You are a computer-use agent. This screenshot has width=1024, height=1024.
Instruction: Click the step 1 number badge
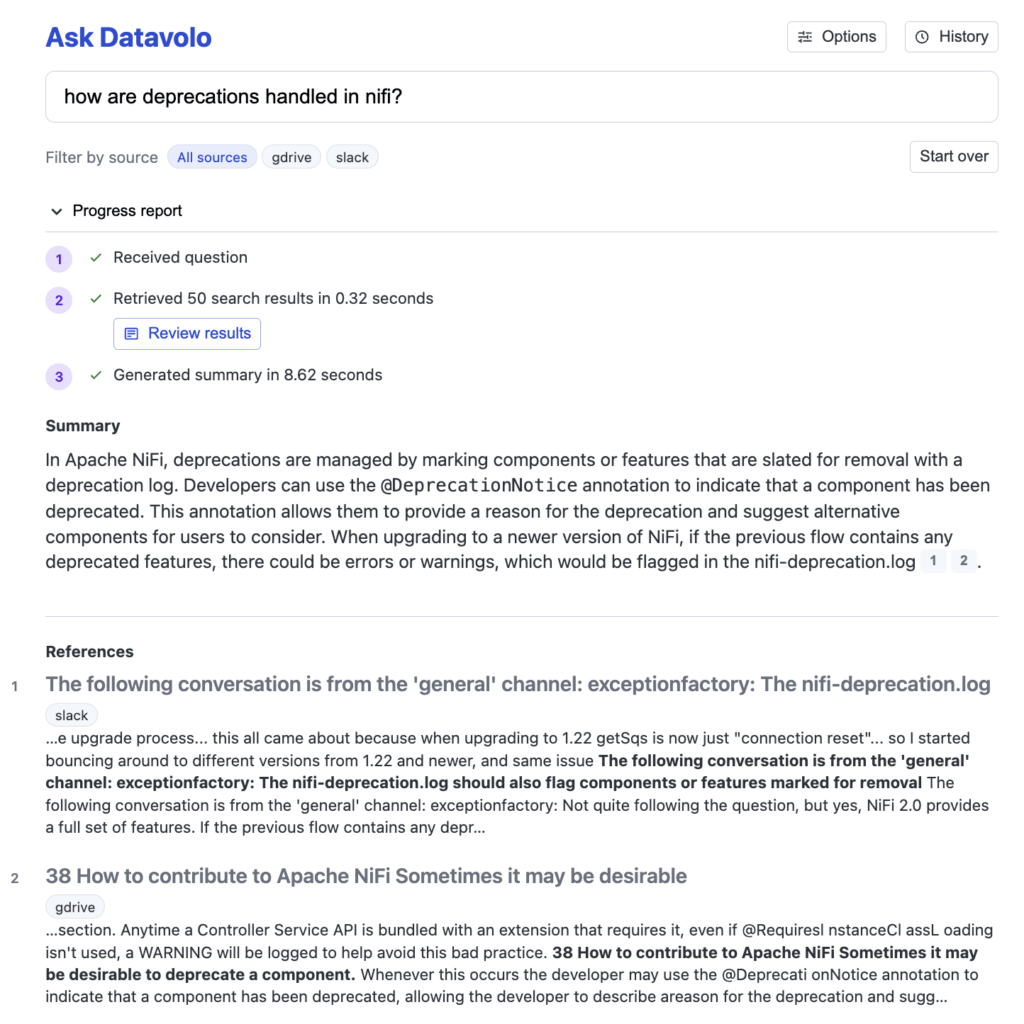59,259
